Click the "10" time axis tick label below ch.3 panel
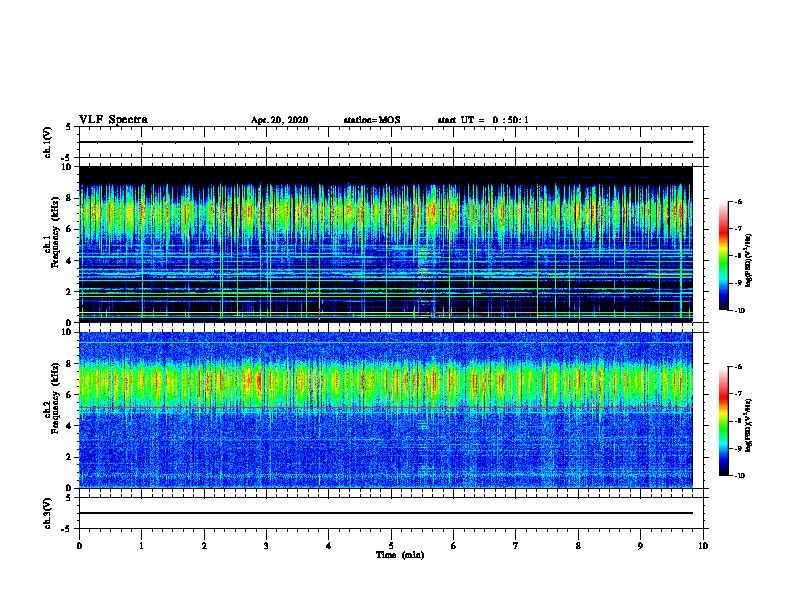Screen dimensions: 792x612 703,546
